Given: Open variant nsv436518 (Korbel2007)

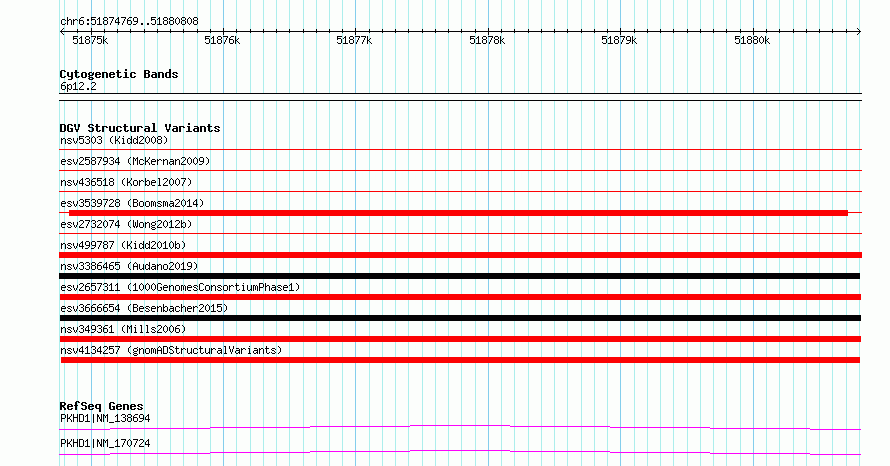Looking at the screenshot, I should point(126,182).
